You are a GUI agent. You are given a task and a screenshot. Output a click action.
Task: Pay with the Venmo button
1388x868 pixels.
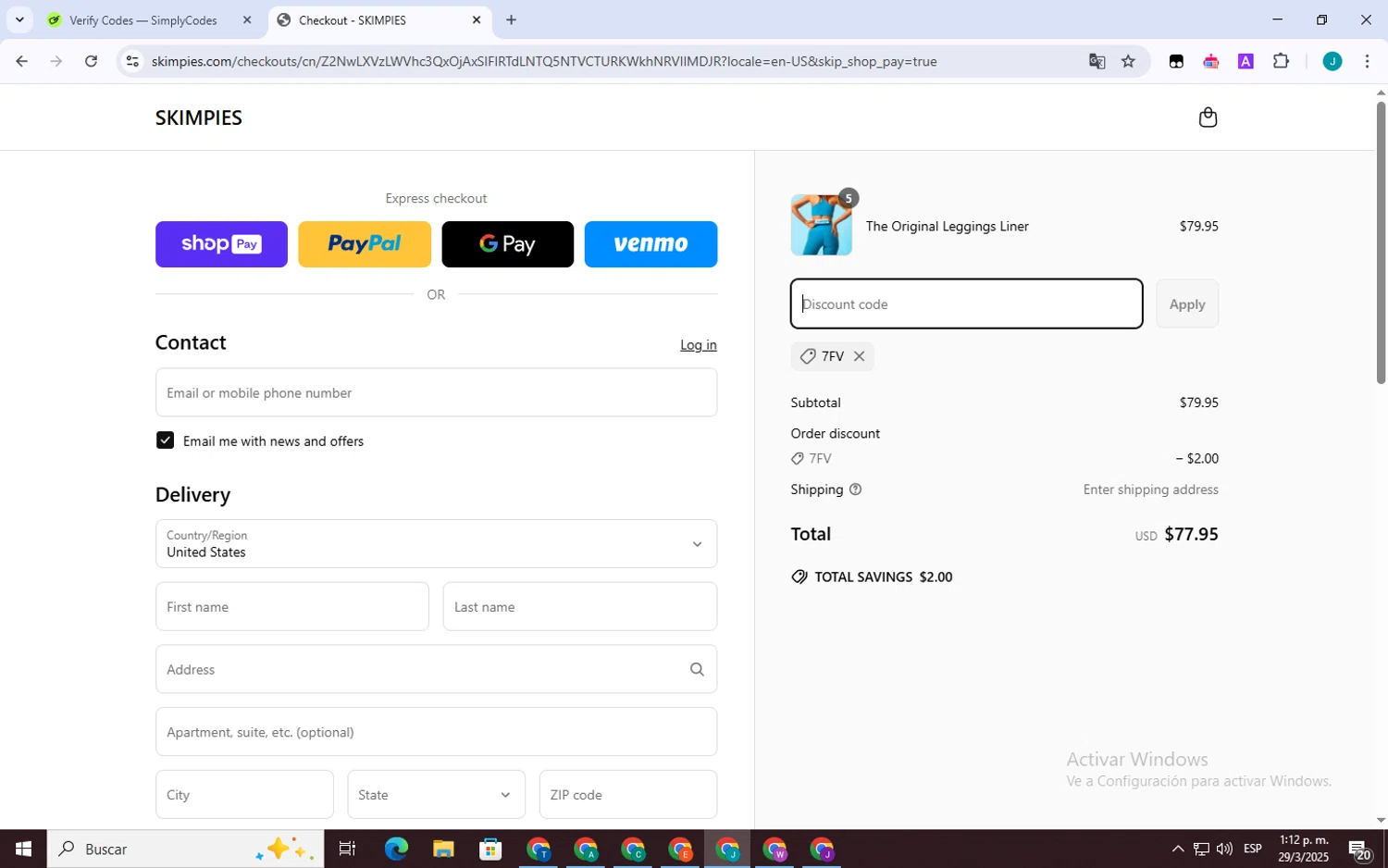coord(651,244)
